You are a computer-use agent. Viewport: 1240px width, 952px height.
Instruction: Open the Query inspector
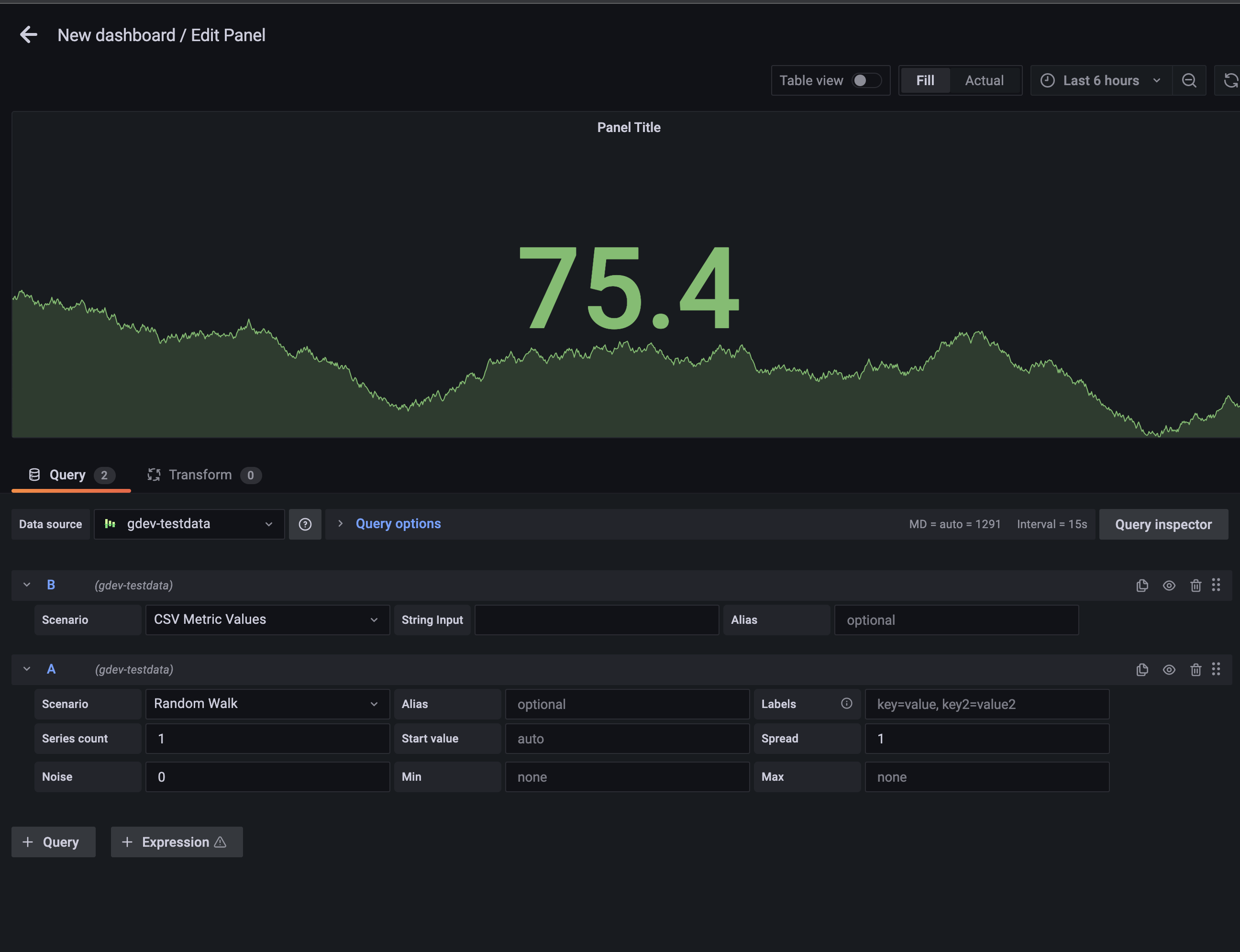click(1163, 523)
